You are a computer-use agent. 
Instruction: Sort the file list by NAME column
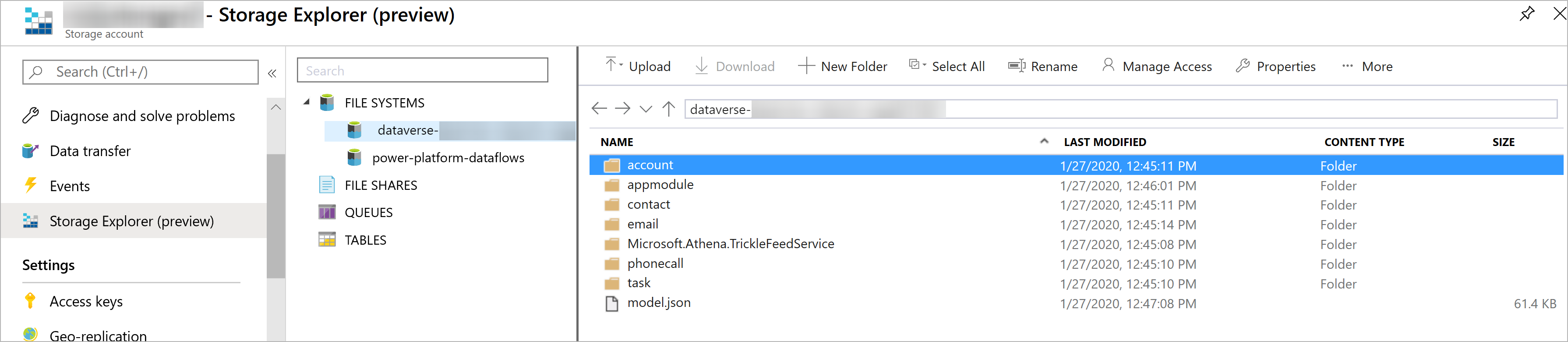click(617, 142)
